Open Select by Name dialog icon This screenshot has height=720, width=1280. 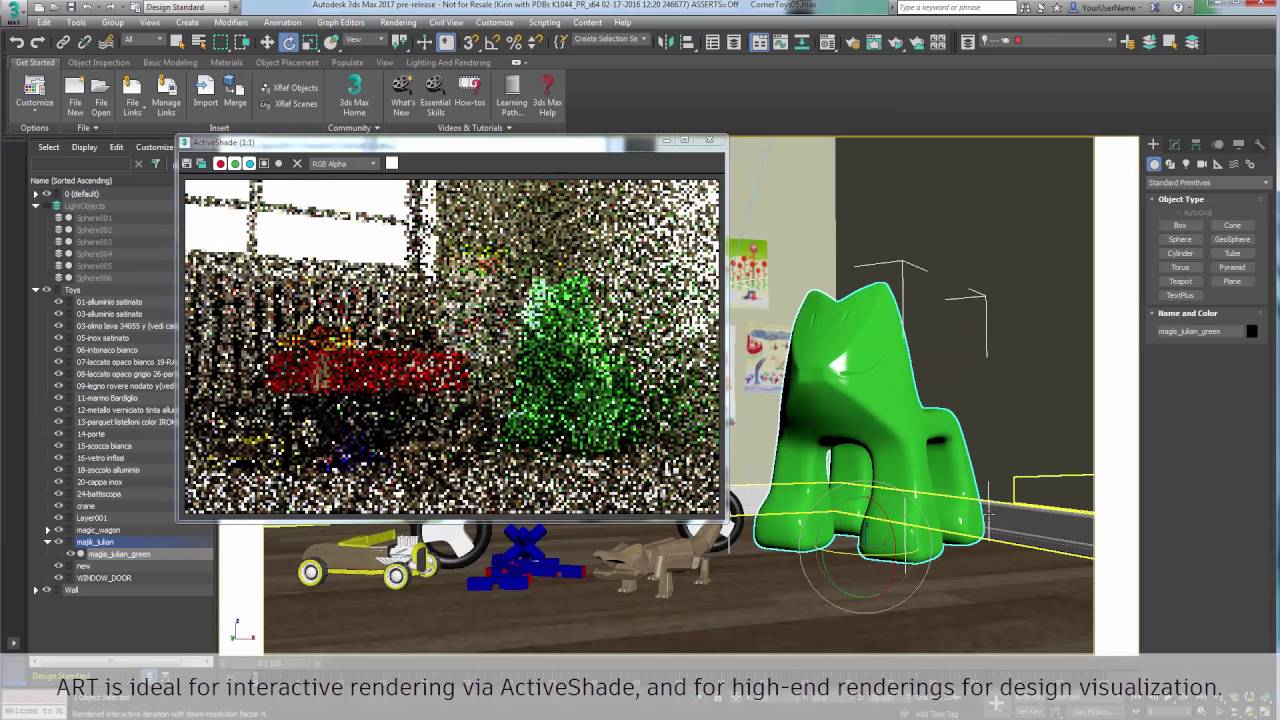198,42
